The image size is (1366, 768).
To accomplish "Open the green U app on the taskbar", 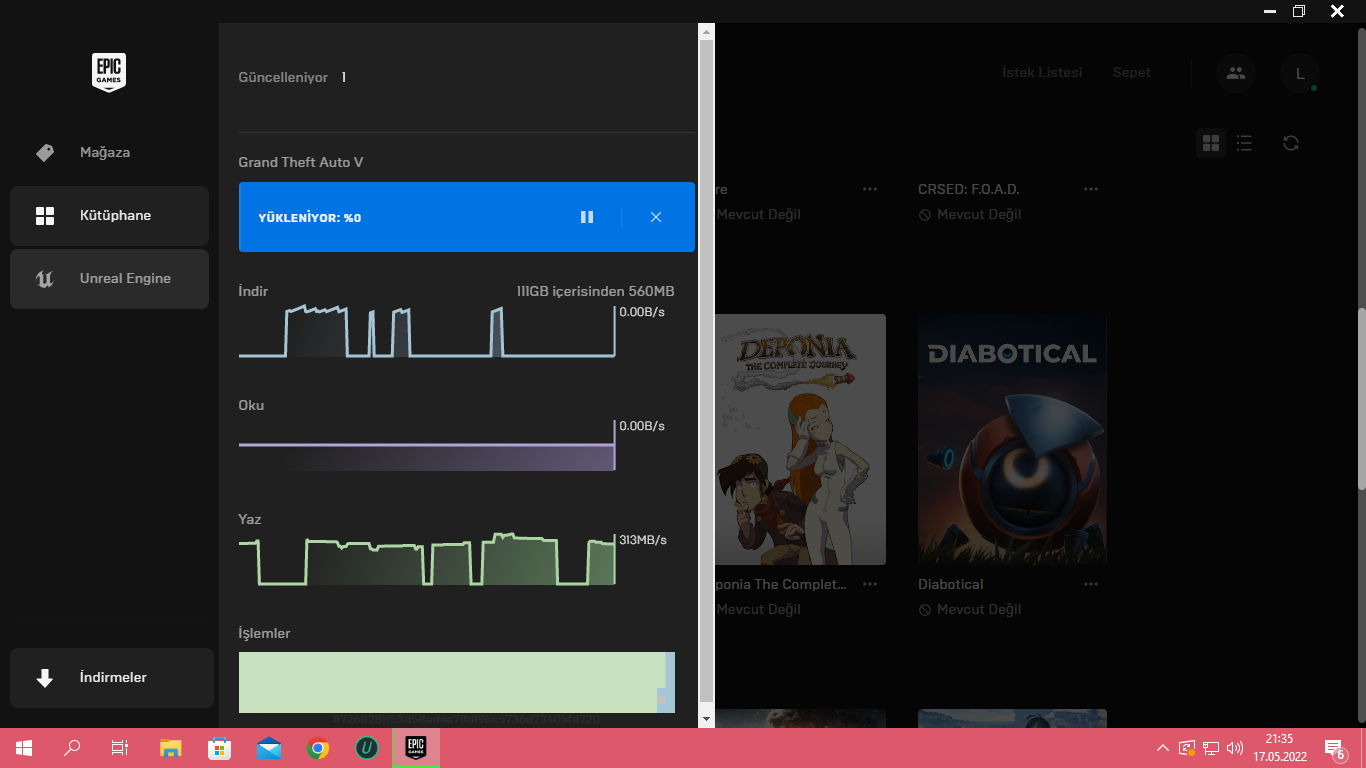I will click(x=367, y=748).
